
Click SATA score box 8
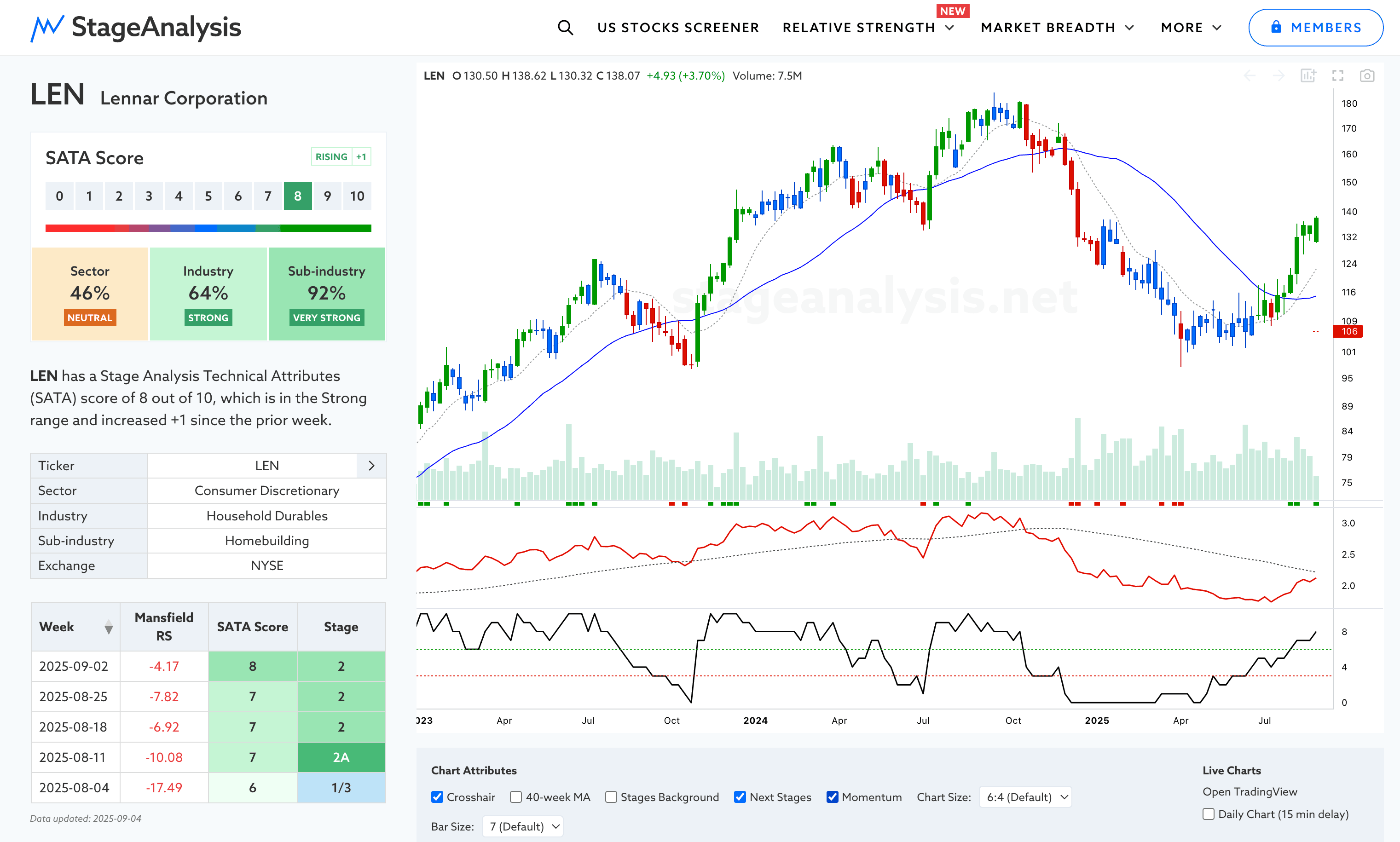coord(298,196)
